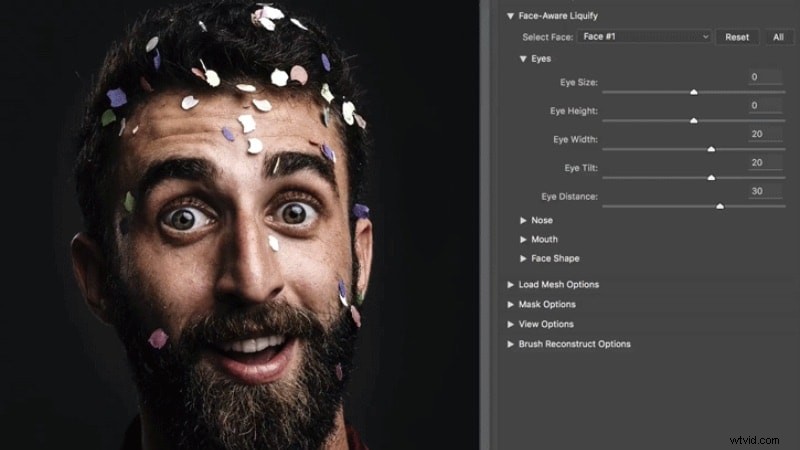Collapse the Face-Aware Liquify section
Viewport: 800px width, 450px height.
coord(510,16)
